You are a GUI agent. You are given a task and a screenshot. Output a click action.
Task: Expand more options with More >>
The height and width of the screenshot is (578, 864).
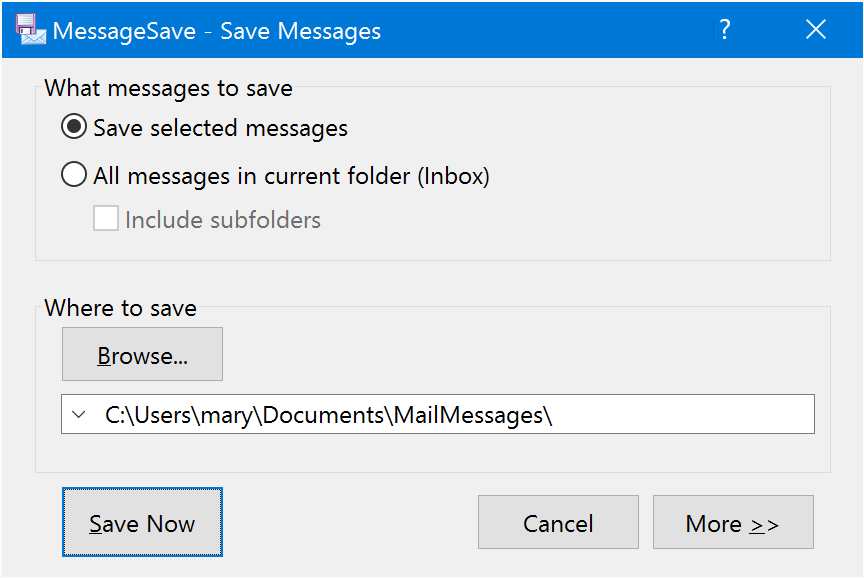732,524
